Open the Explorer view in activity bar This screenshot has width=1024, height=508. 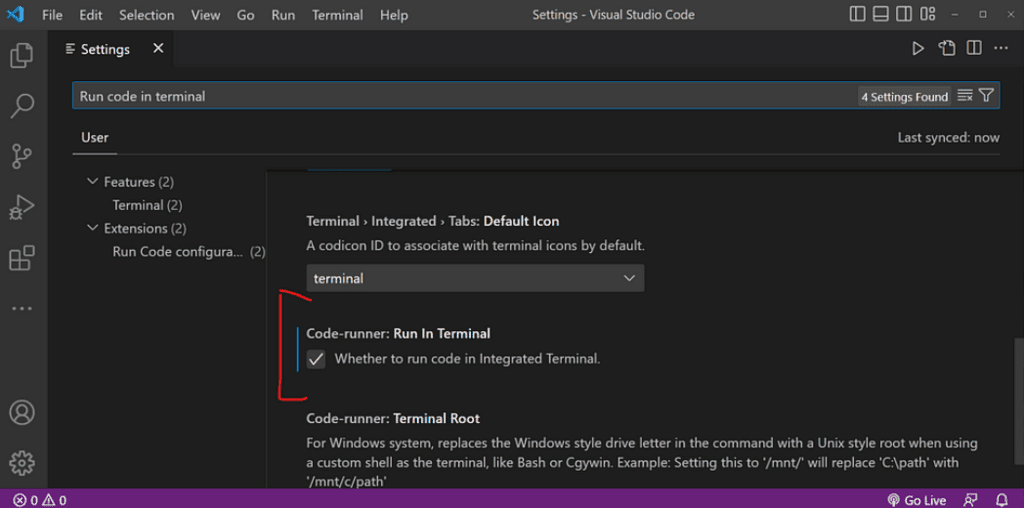coord(22,56)
